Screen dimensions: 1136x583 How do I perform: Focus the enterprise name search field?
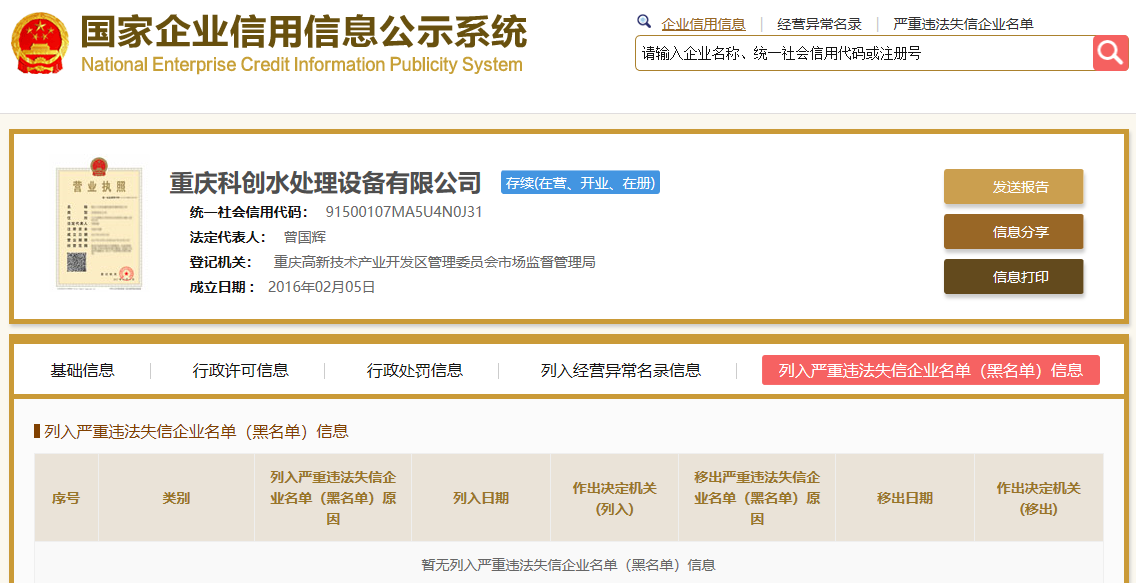click(x=864, y=53)
